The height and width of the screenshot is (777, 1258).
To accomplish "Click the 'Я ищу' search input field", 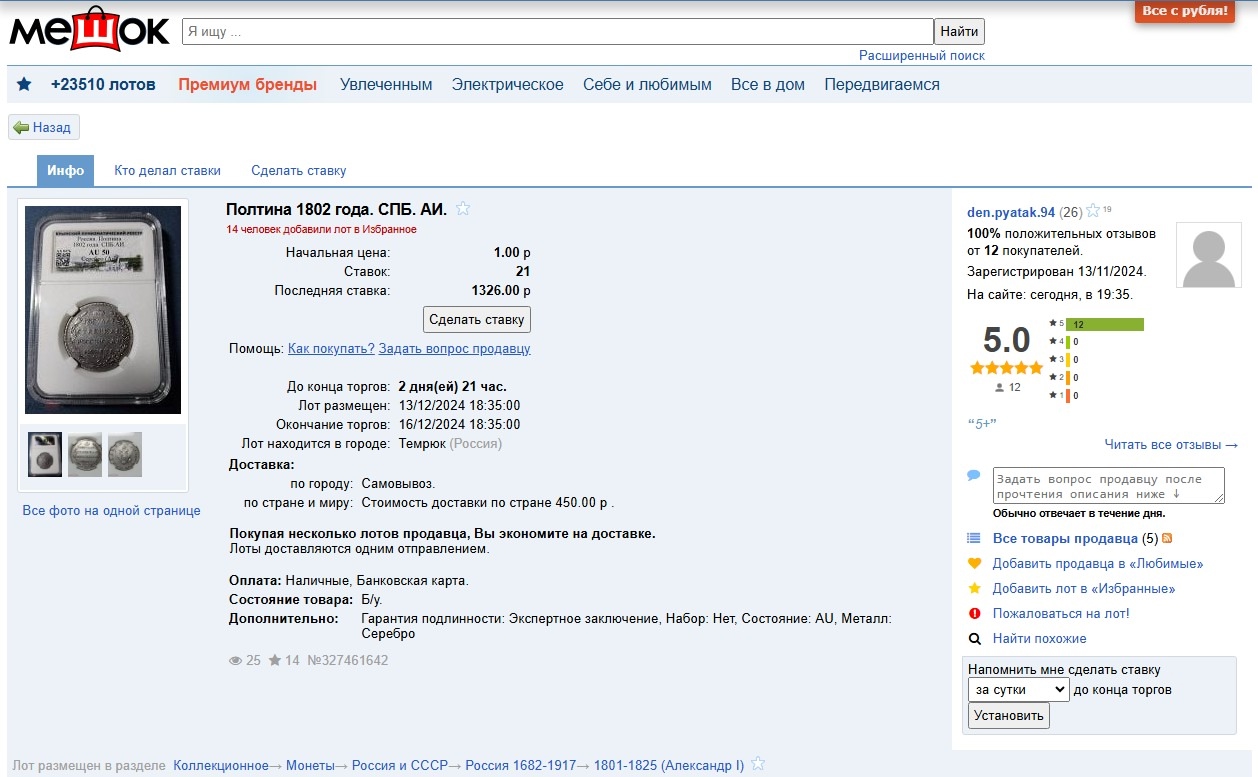I will point(557,32).
